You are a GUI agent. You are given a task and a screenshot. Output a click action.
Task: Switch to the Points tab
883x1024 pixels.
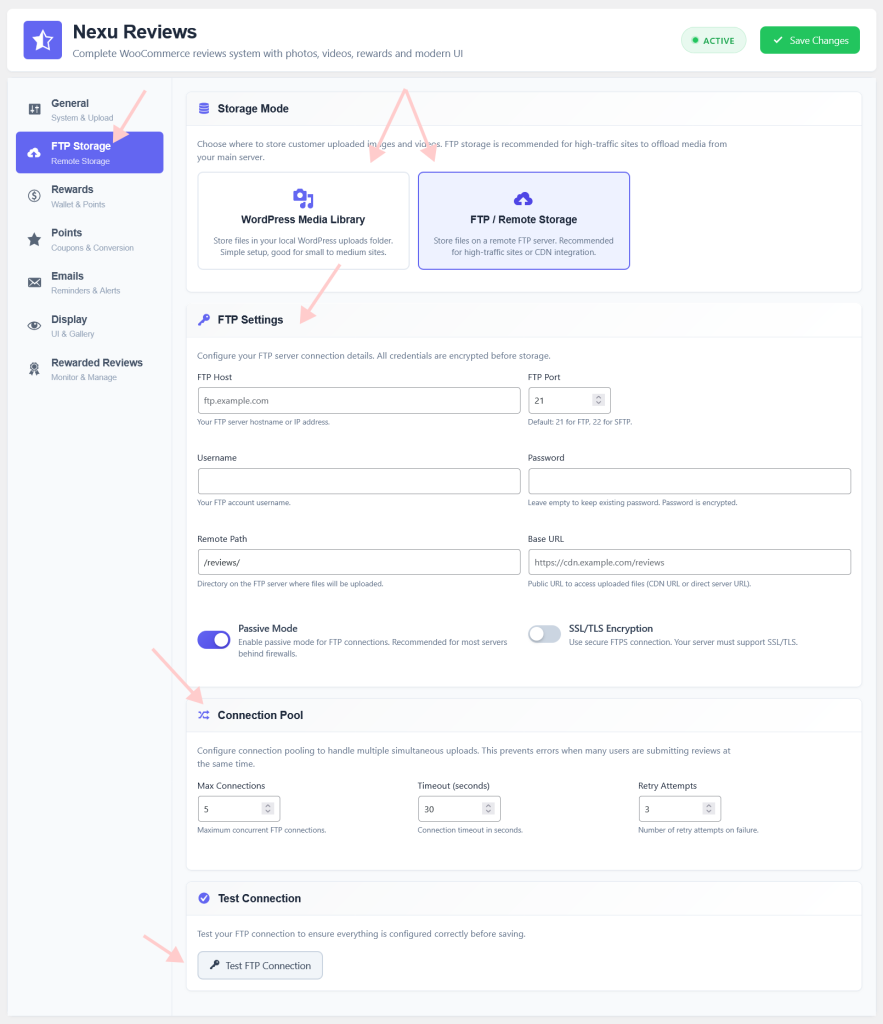coord(89,239)
